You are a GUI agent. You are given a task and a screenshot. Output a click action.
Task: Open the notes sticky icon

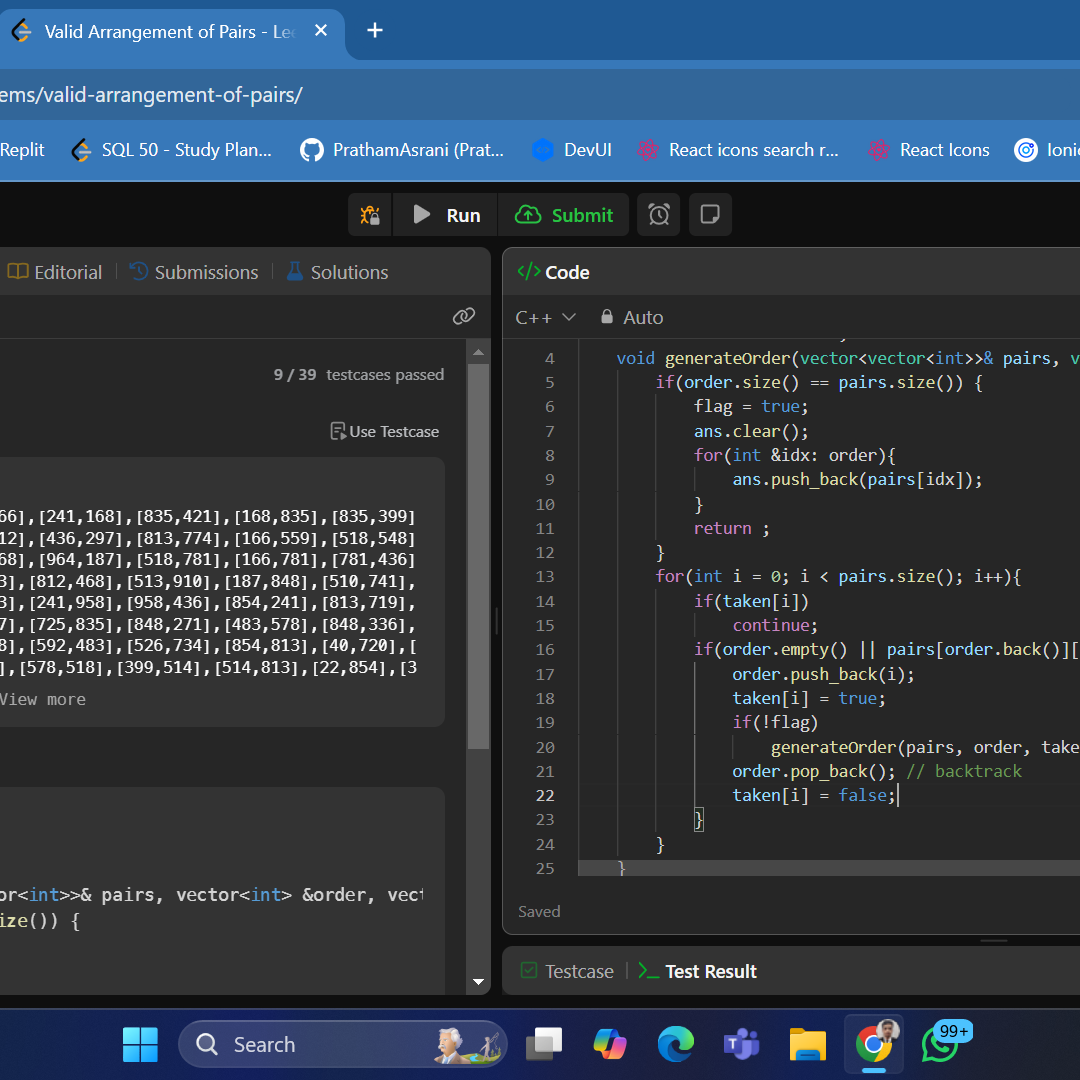[710, 215]
